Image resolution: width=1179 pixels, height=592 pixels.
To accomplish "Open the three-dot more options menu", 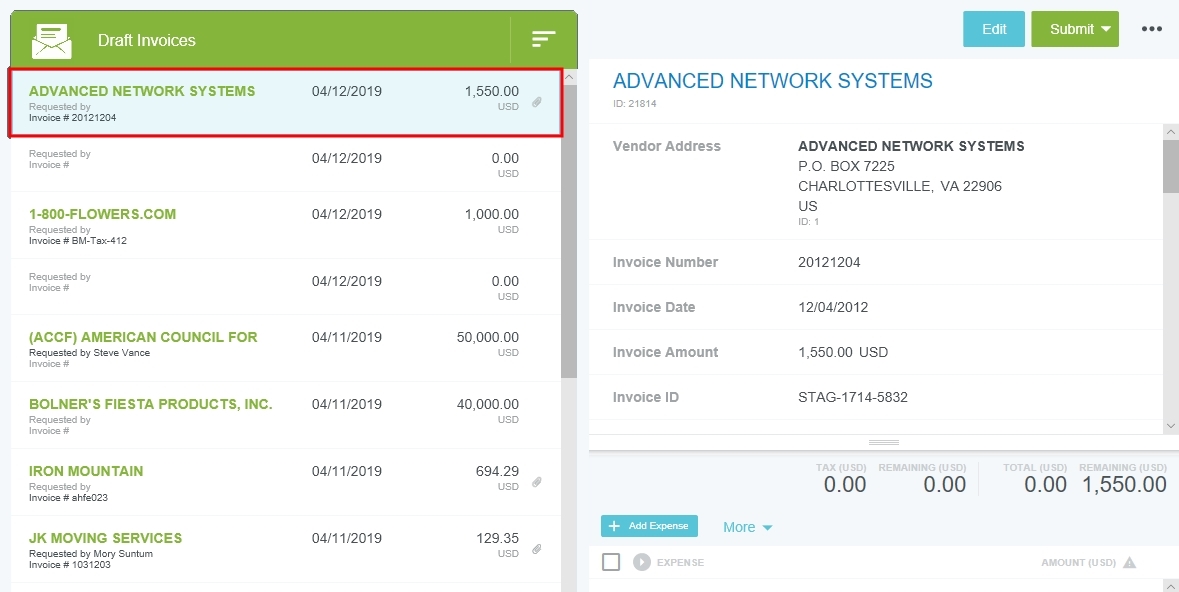I will [1152, 29].
